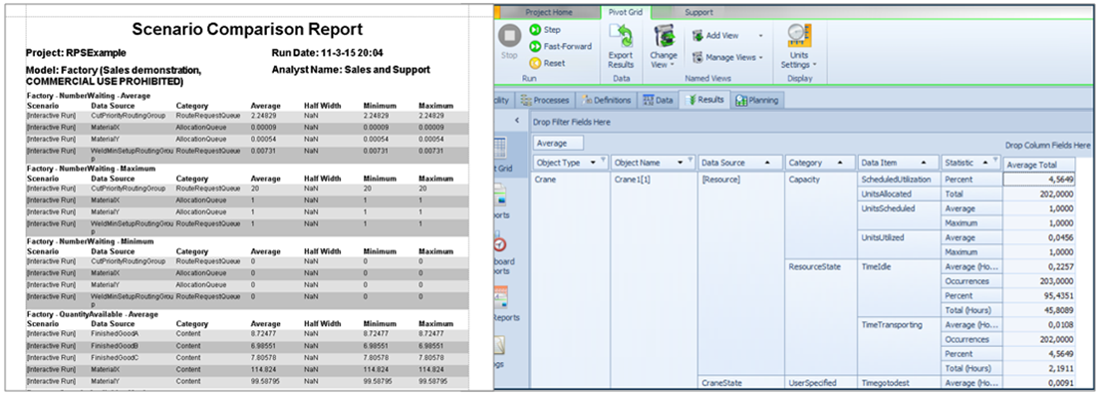Click Scenario Comparison Report title in report
The image size is (1100, 396).
coord(247,29)
